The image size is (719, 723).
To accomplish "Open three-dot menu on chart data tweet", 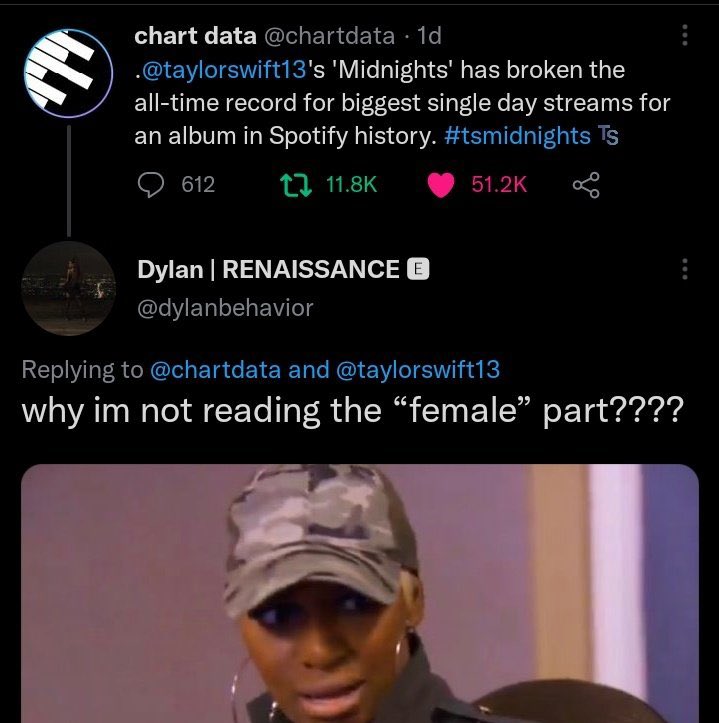I will pos(685,35).
